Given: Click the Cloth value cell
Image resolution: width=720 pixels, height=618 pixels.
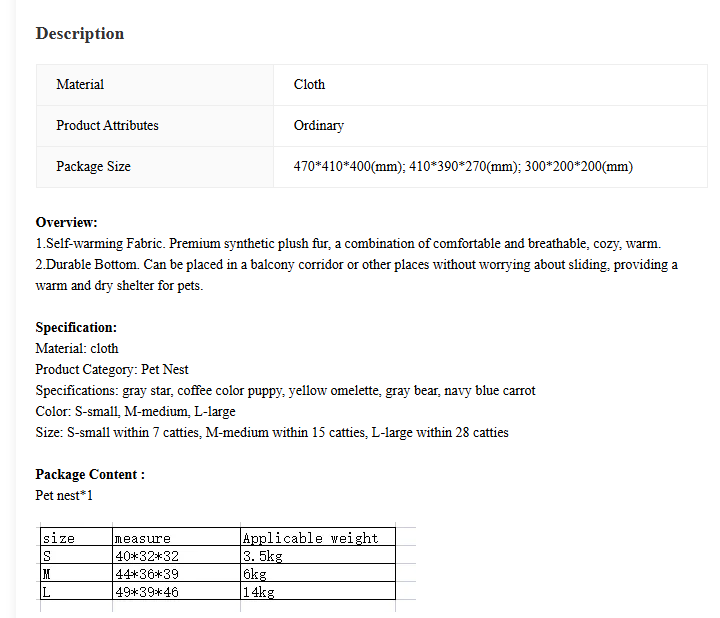Looking at the screenshot, I should click(x=490, y=85).
